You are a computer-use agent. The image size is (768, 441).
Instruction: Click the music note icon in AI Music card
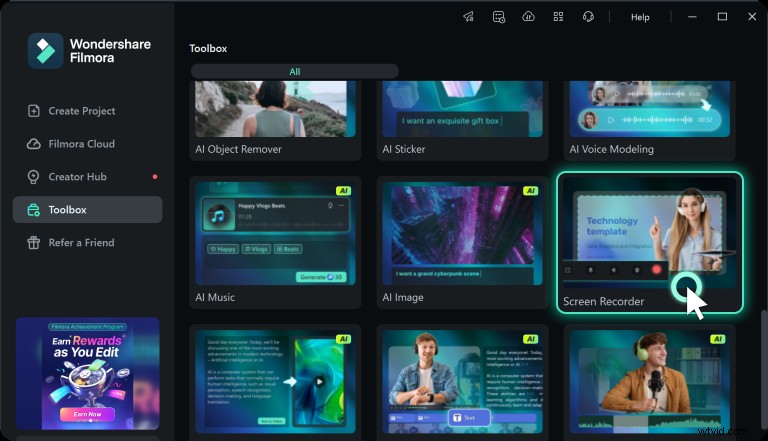click(x=217, y=216)
